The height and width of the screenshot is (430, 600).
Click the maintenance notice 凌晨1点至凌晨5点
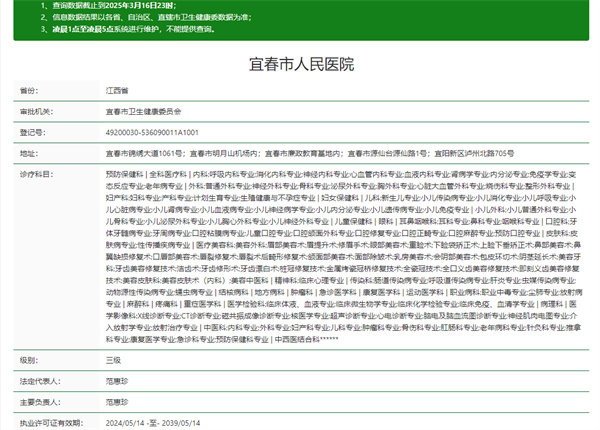click(128, 29)
